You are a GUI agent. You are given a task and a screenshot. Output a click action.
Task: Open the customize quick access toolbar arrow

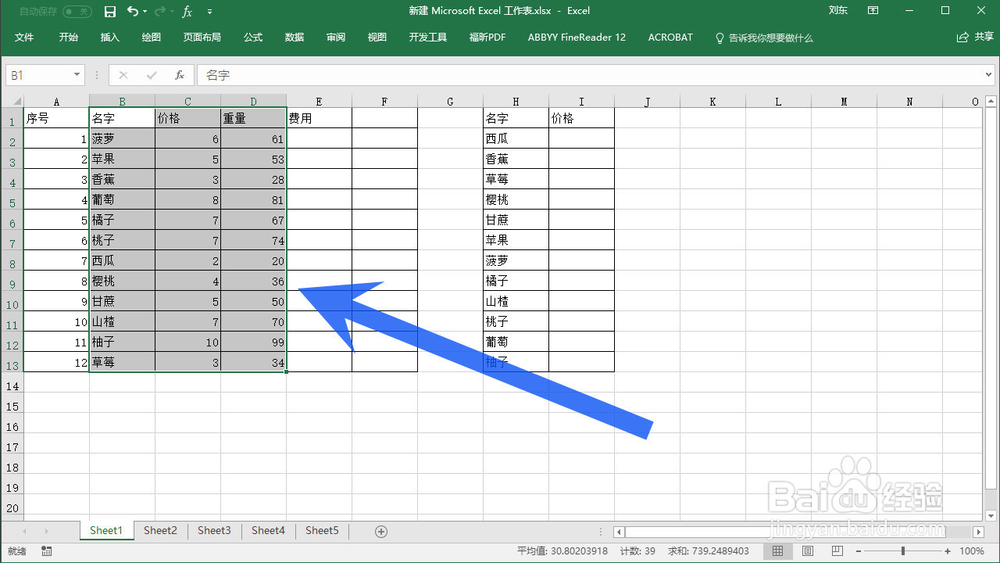[x=210, y=11]
